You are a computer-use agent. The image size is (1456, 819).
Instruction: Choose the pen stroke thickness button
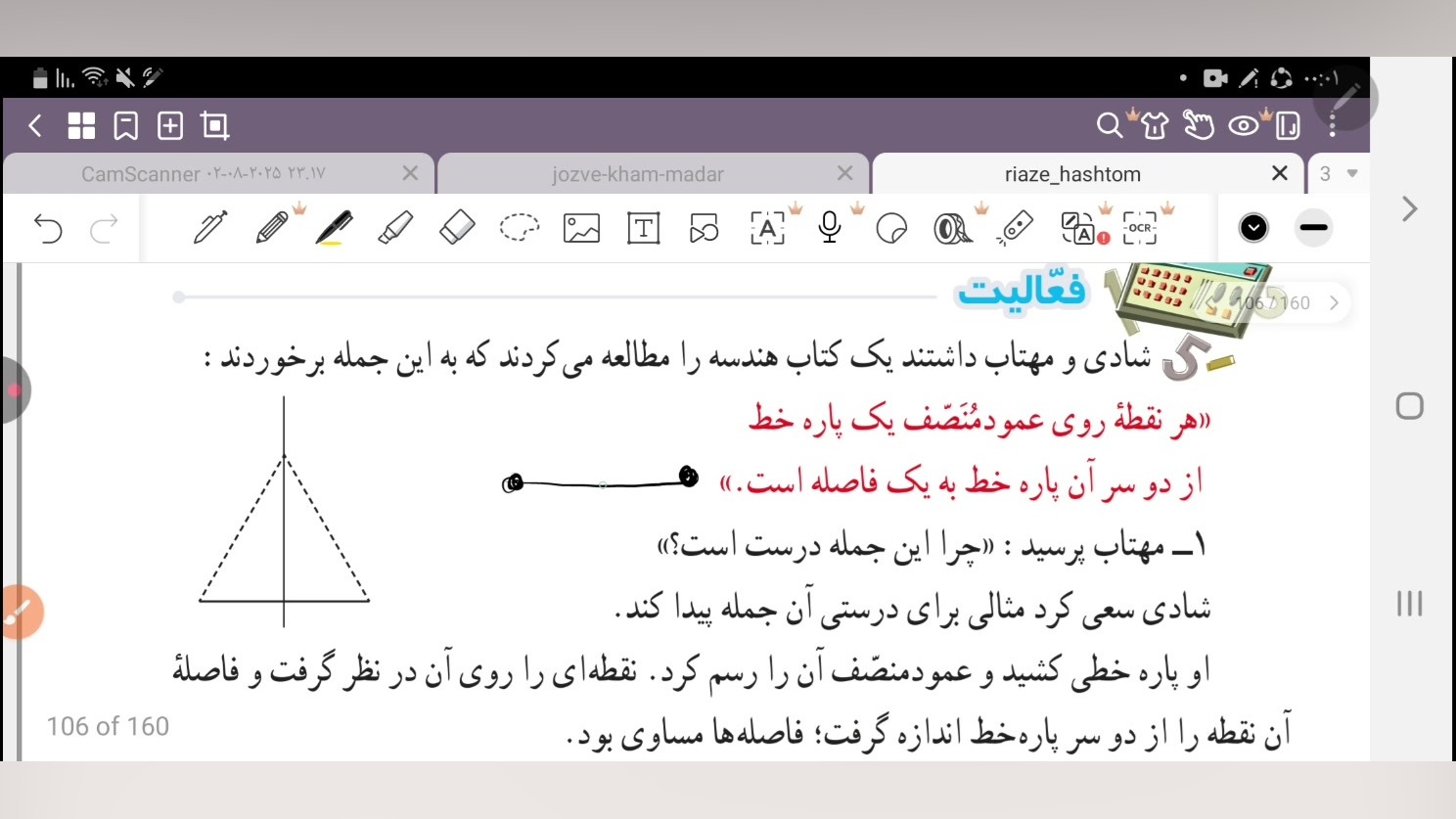click(x=1313, y=228)
